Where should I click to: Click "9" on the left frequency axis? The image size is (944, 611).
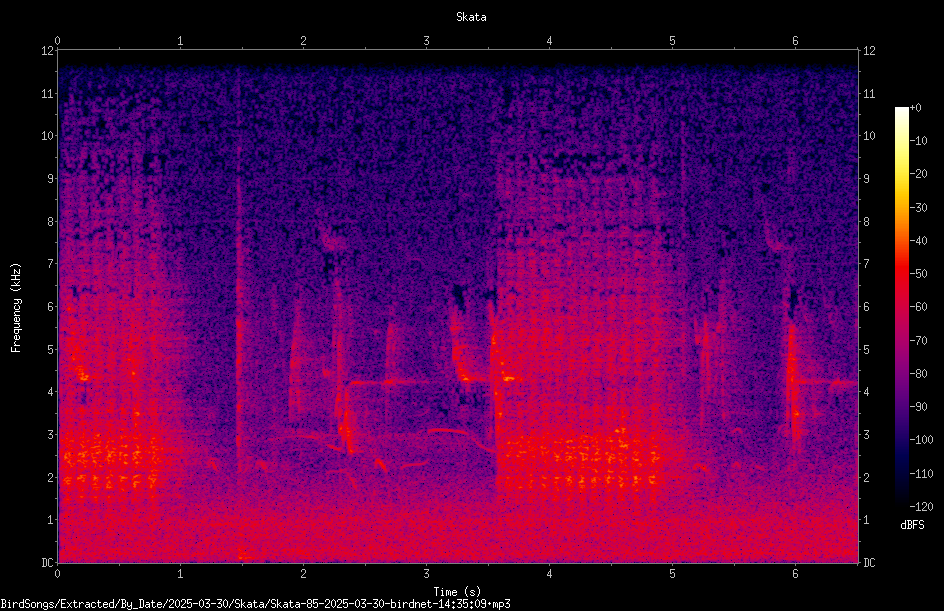tap(50, 179)
